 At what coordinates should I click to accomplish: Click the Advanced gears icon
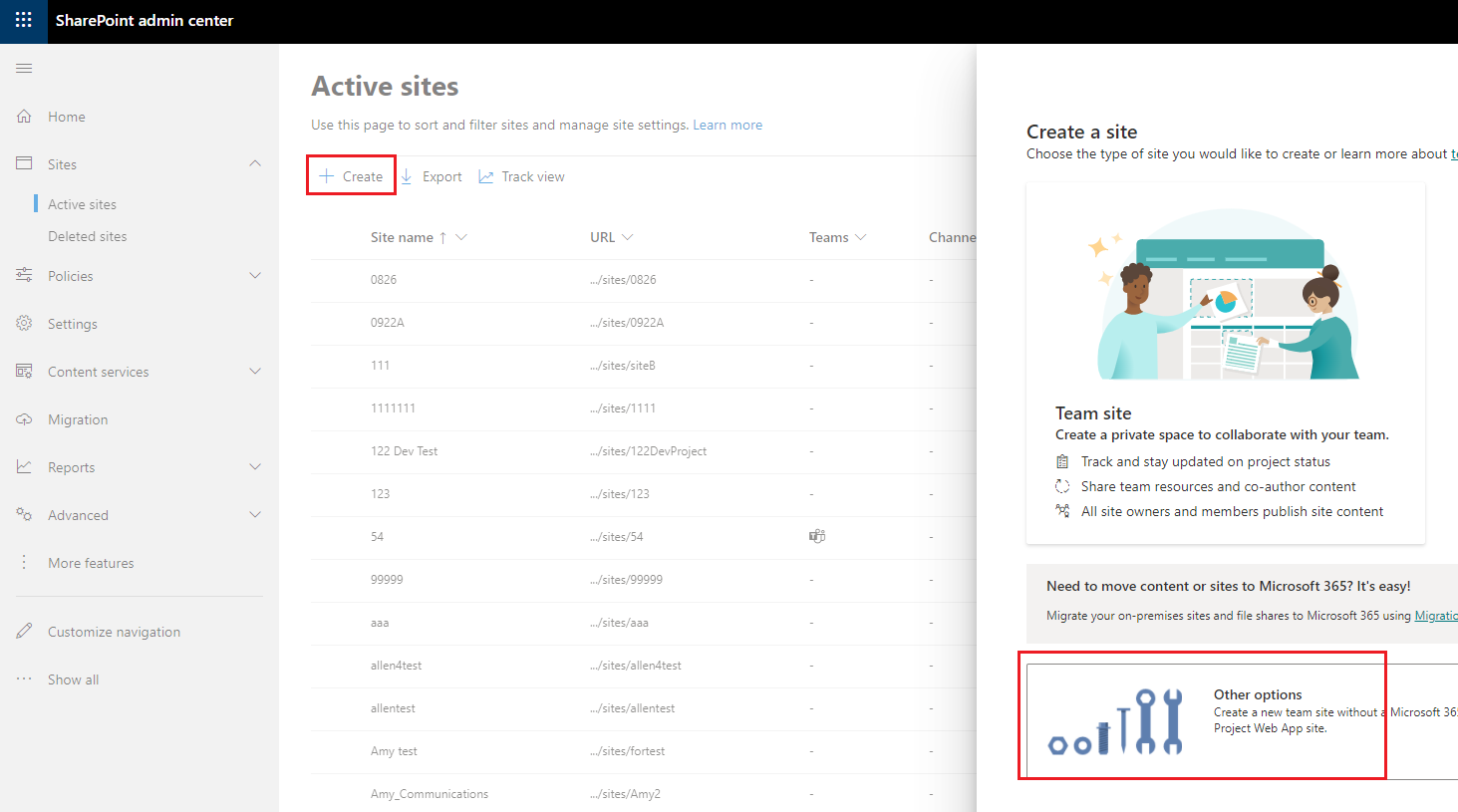pos(24,514)
